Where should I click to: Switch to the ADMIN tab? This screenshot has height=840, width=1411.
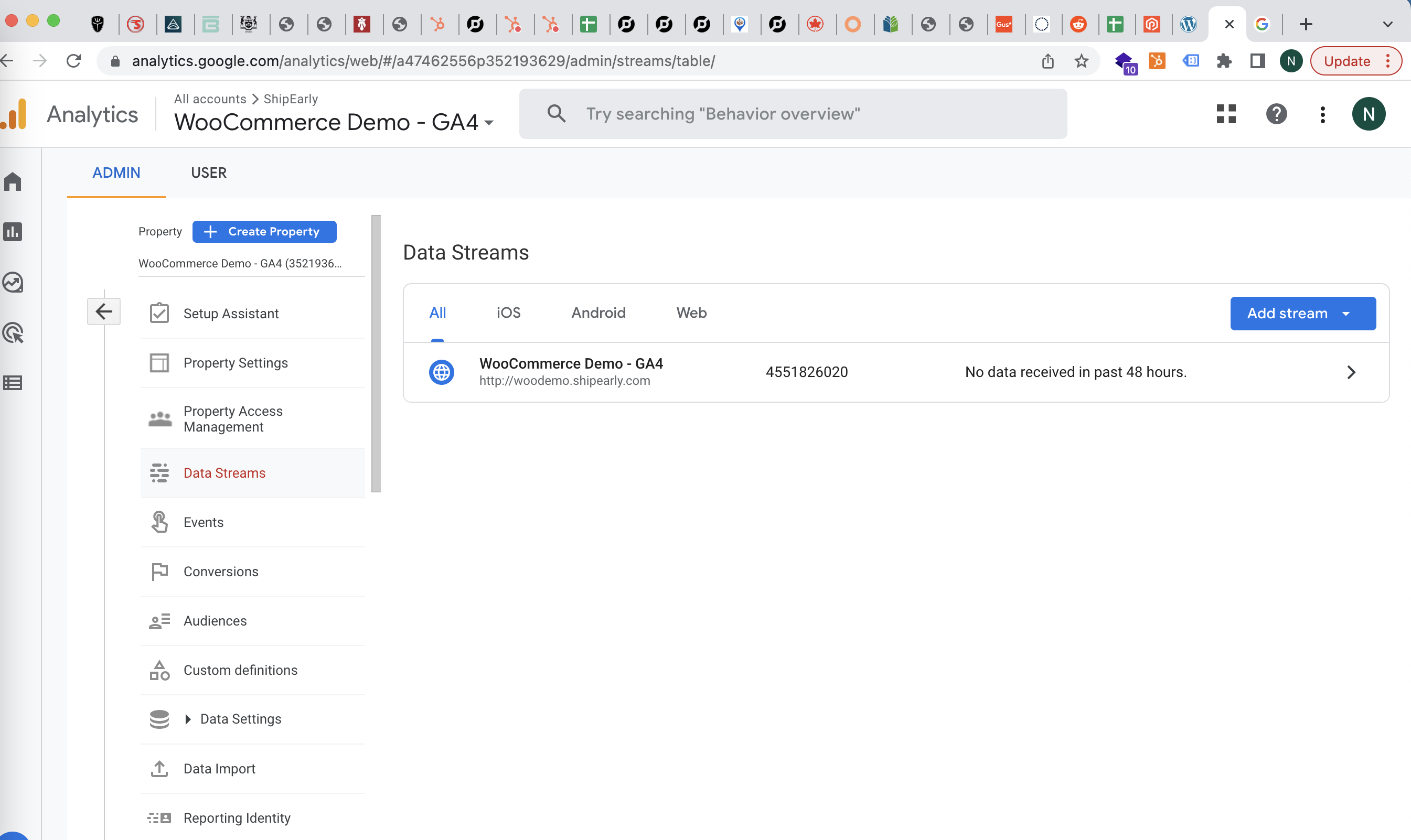pos(116,173)
